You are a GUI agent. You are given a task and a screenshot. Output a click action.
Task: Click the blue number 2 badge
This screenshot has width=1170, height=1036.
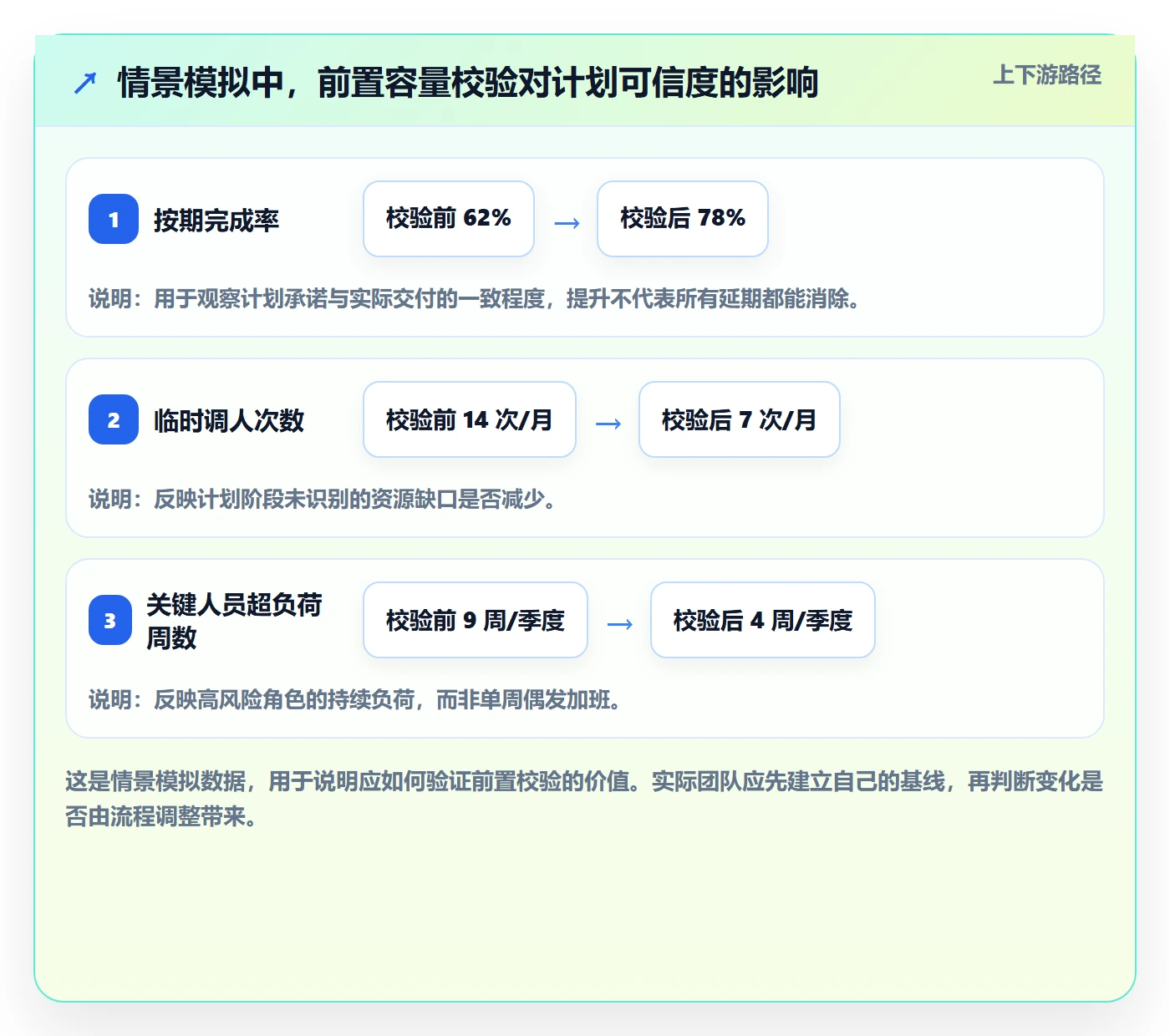114,419
